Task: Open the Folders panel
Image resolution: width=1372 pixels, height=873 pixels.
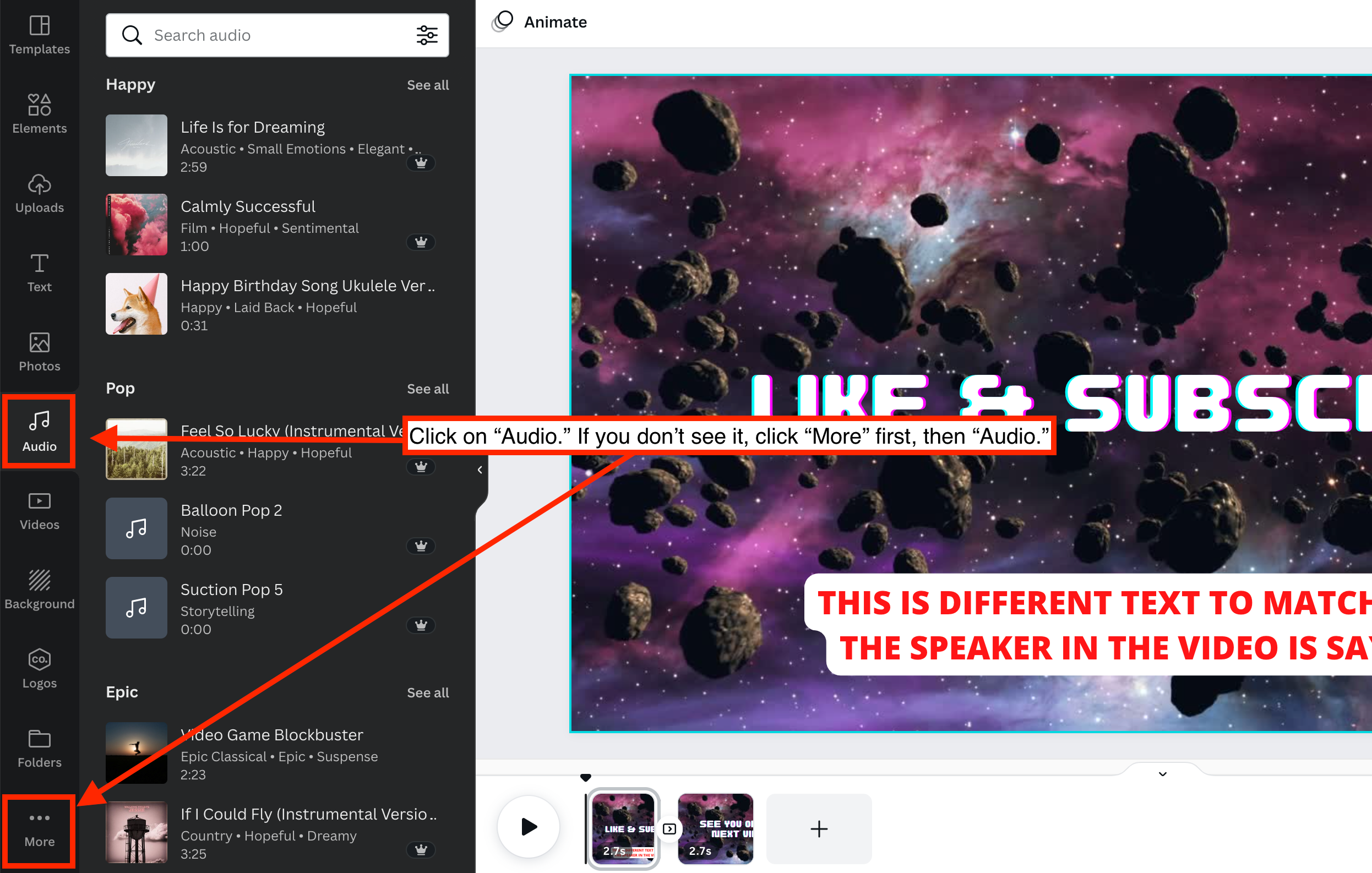Action: pyautogui.click(x=39, y=748)
